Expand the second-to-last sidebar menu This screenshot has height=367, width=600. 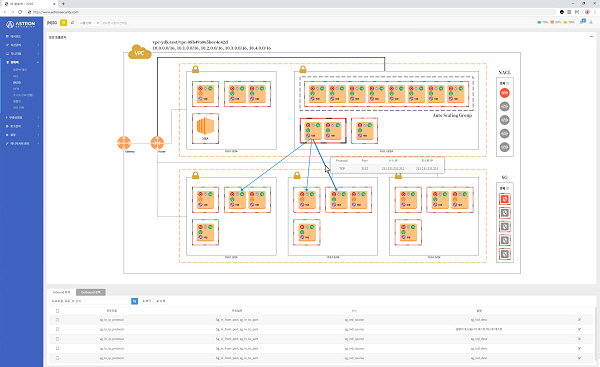coord(22,135)
